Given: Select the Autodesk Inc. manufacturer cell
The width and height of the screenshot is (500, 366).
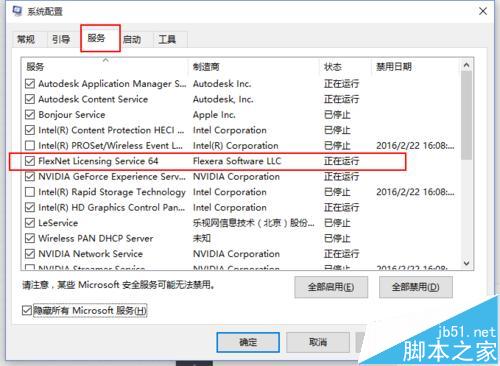Looking at the screenshot, I should coord(222,84).
